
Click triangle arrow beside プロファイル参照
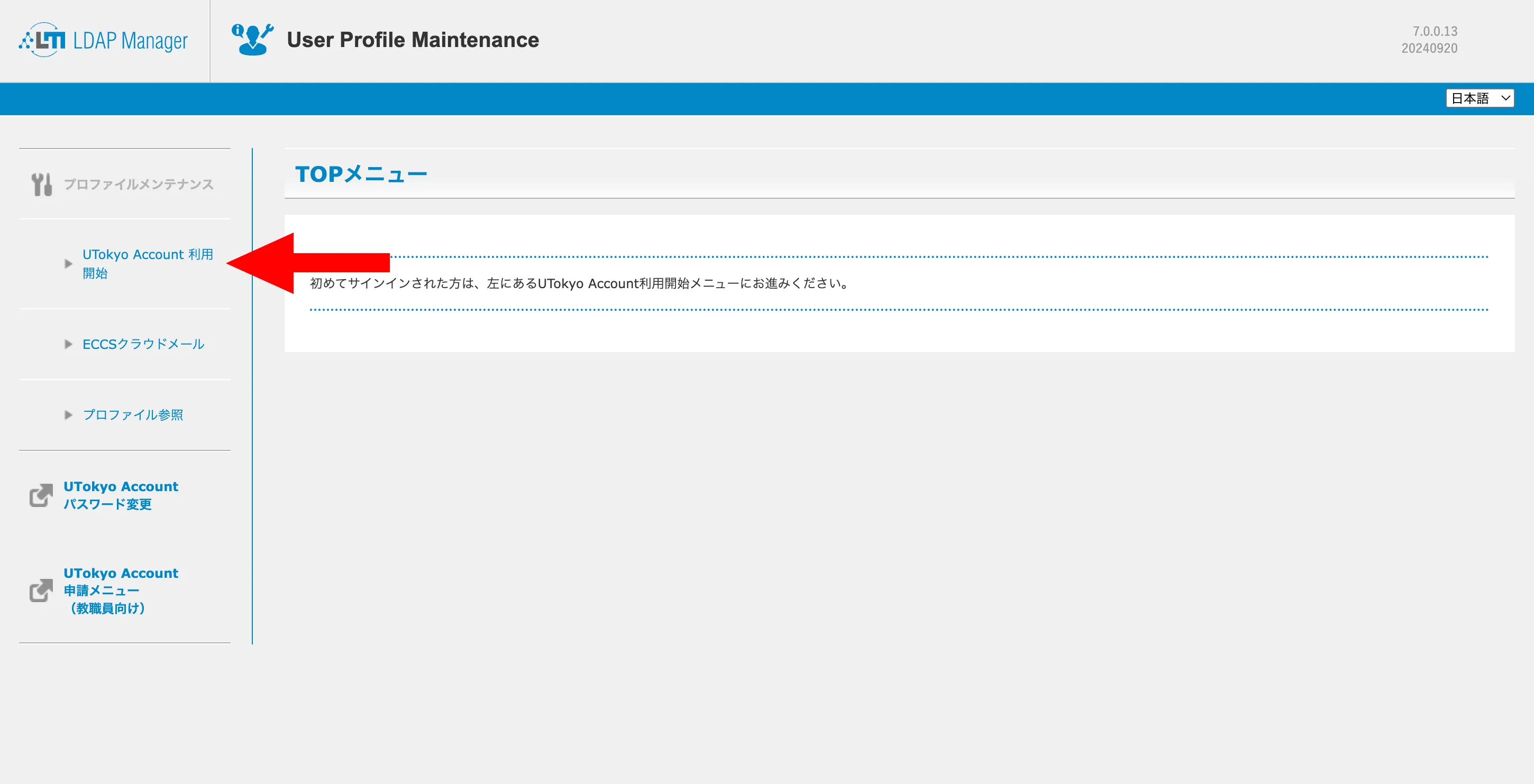point(68,415)
